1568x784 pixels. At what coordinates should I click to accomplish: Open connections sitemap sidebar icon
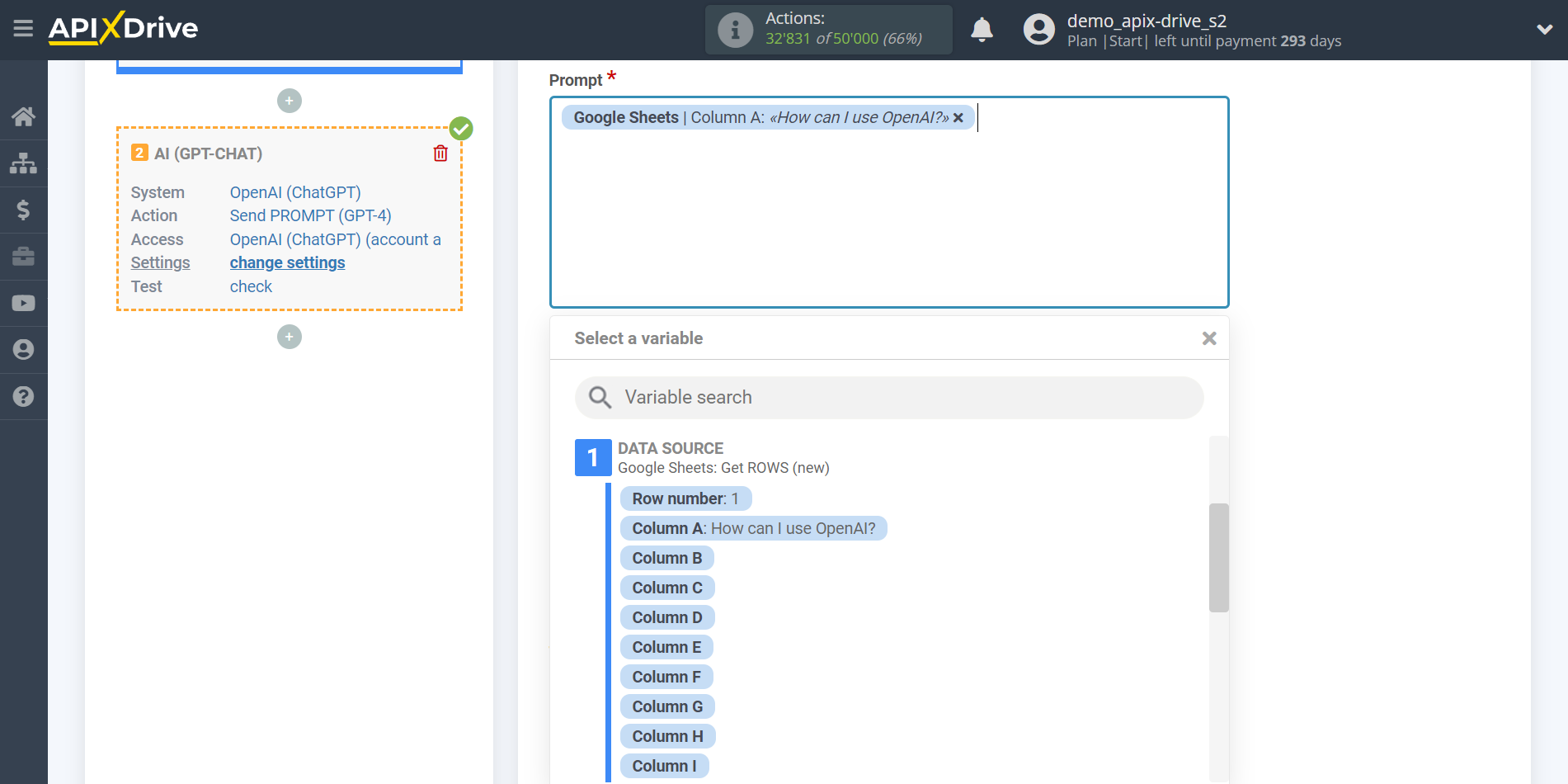point(23,163)
